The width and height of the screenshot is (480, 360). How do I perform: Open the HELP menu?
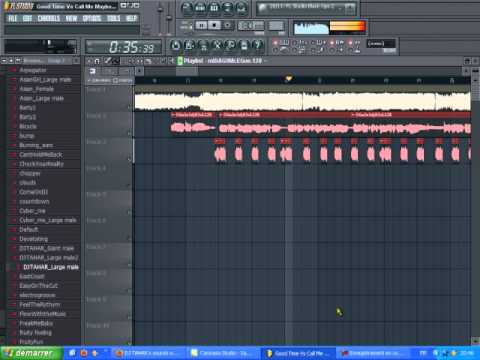[131, 18]
